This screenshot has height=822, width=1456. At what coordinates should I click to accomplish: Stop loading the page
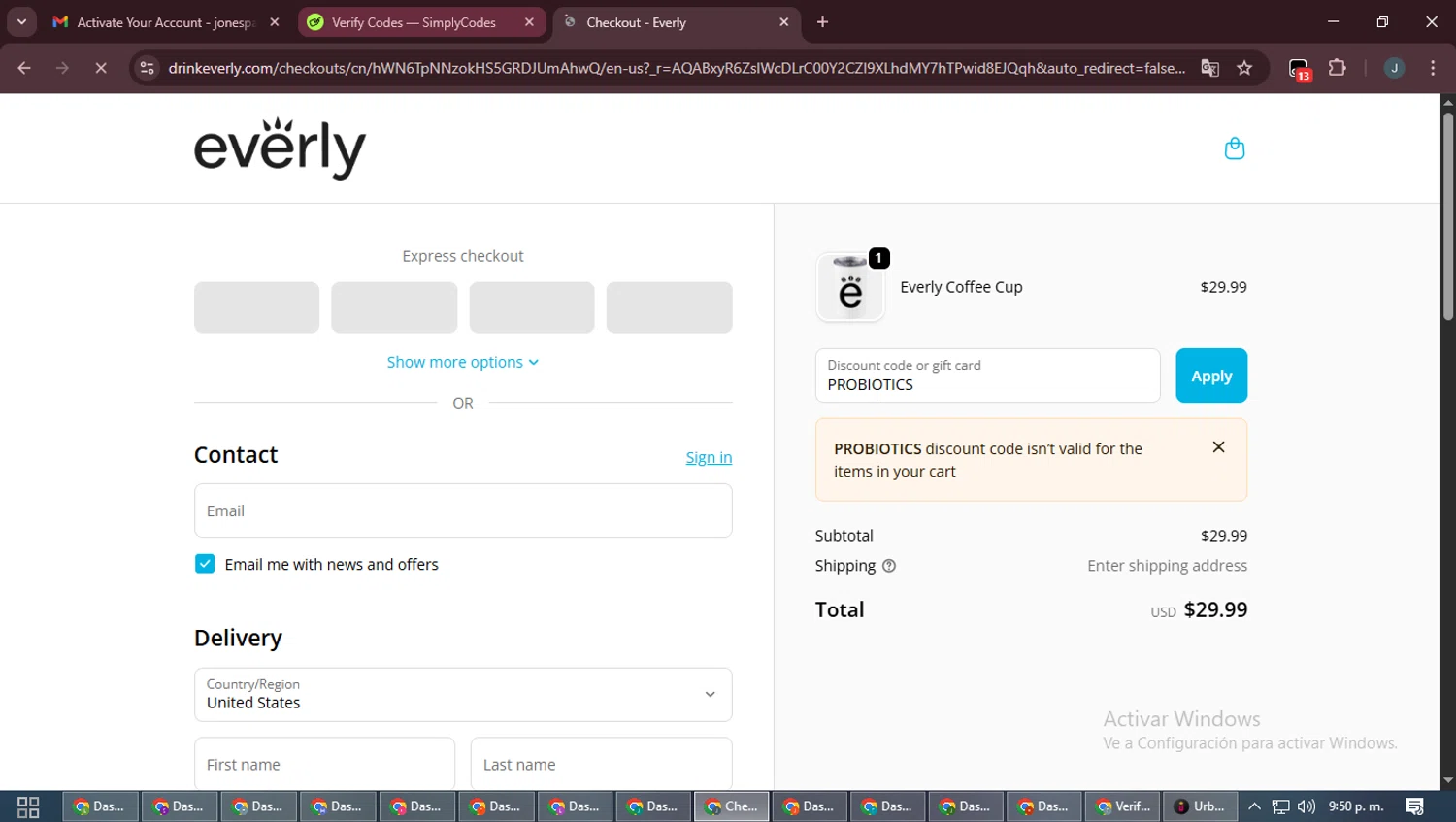(x=100, y=68)
